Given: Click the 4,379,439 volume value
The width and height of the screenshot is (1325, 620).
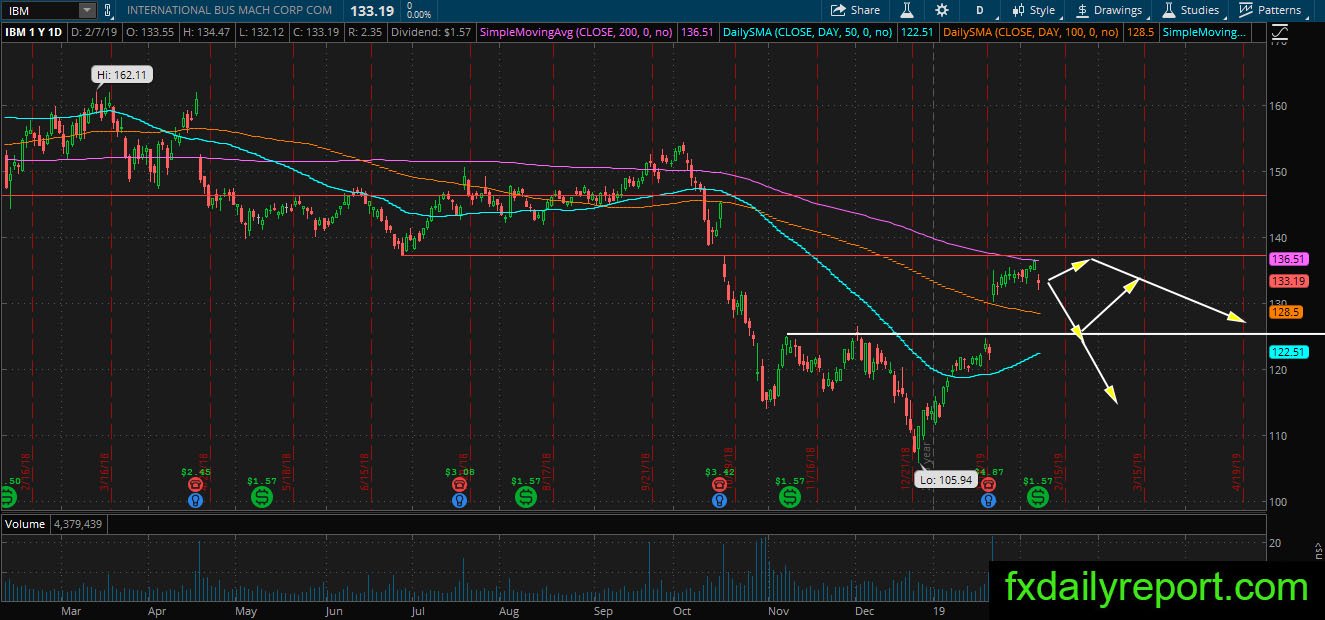Looking at the screenshot, I should [x=78, y=524].
